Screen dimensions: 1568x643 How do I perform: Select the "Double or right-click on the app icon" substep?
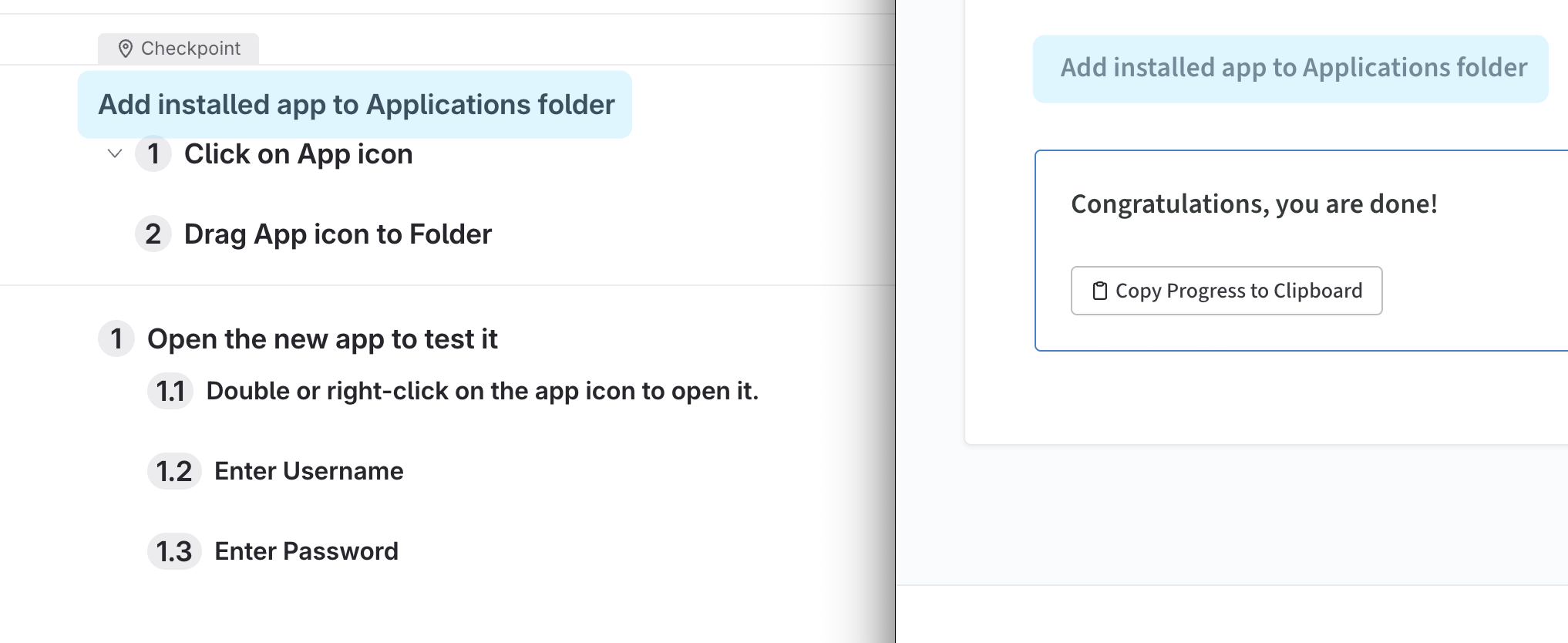pos(482,392)
